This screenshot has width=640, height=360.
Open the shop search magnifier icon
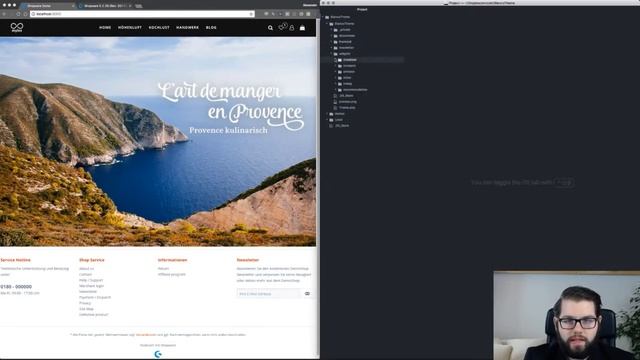(x=270, y=28)
